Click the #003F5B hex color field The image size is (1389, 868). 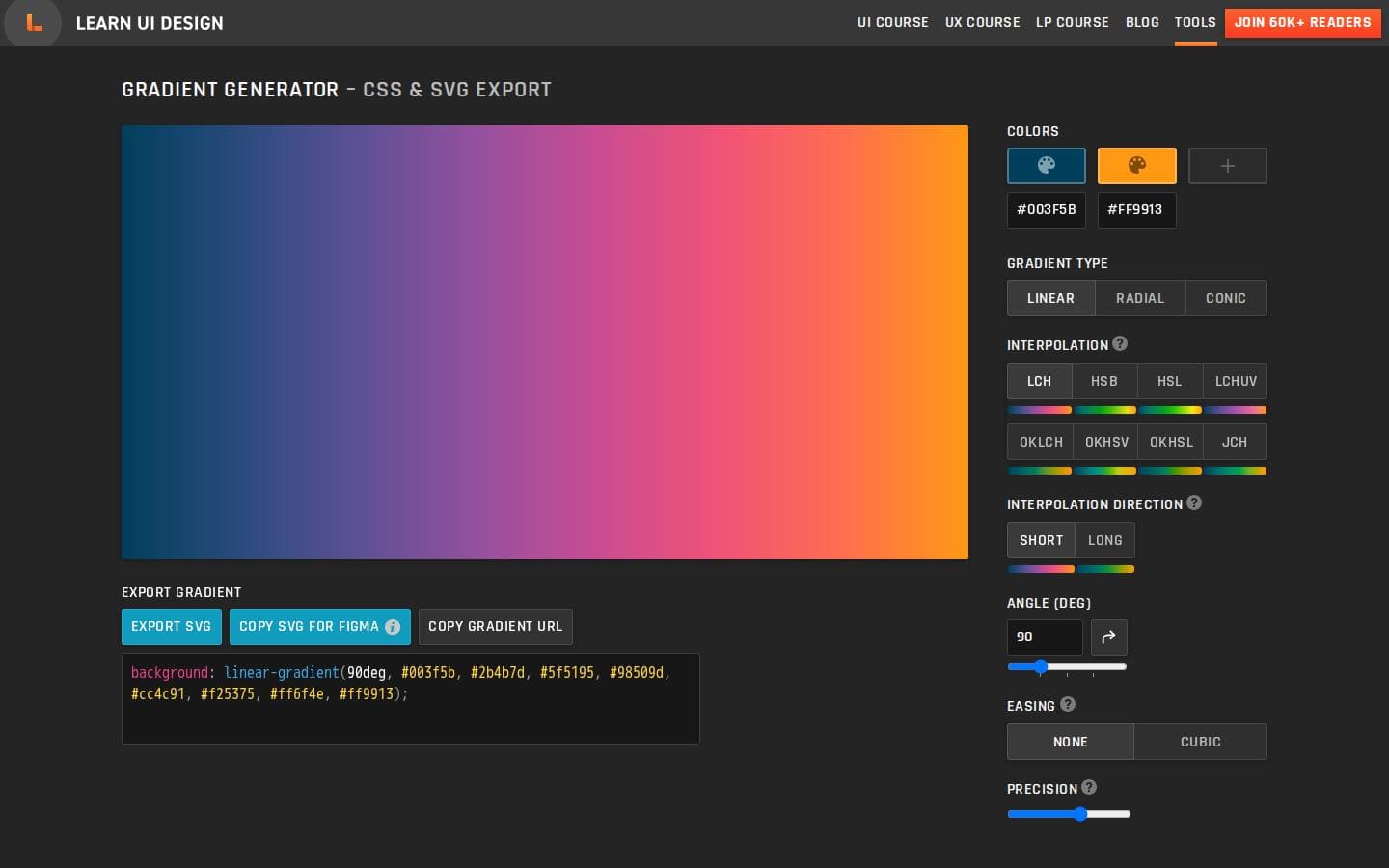point(1047,210)
